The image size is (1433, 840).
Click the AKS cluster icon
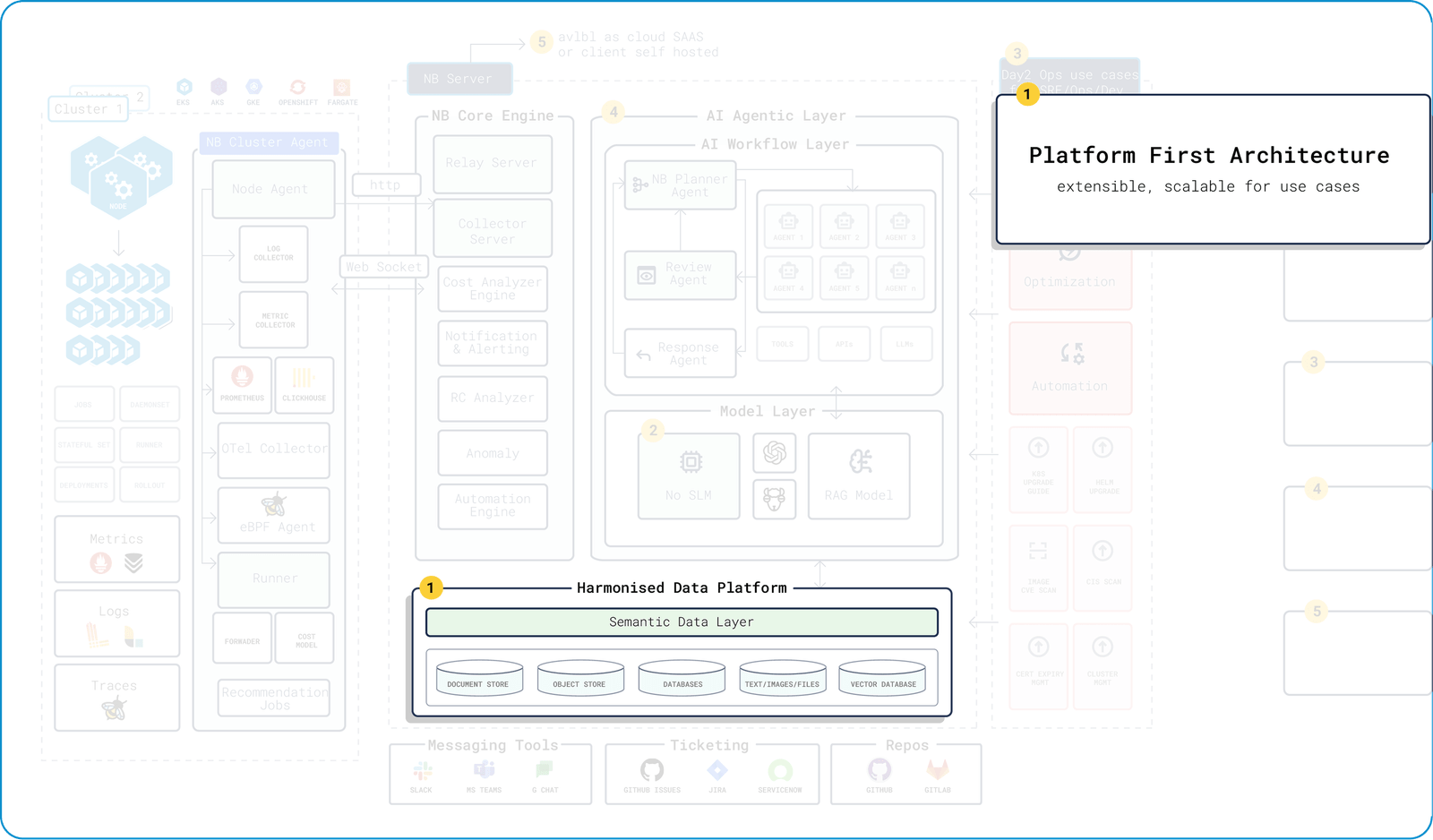click(x=219, y=87)
